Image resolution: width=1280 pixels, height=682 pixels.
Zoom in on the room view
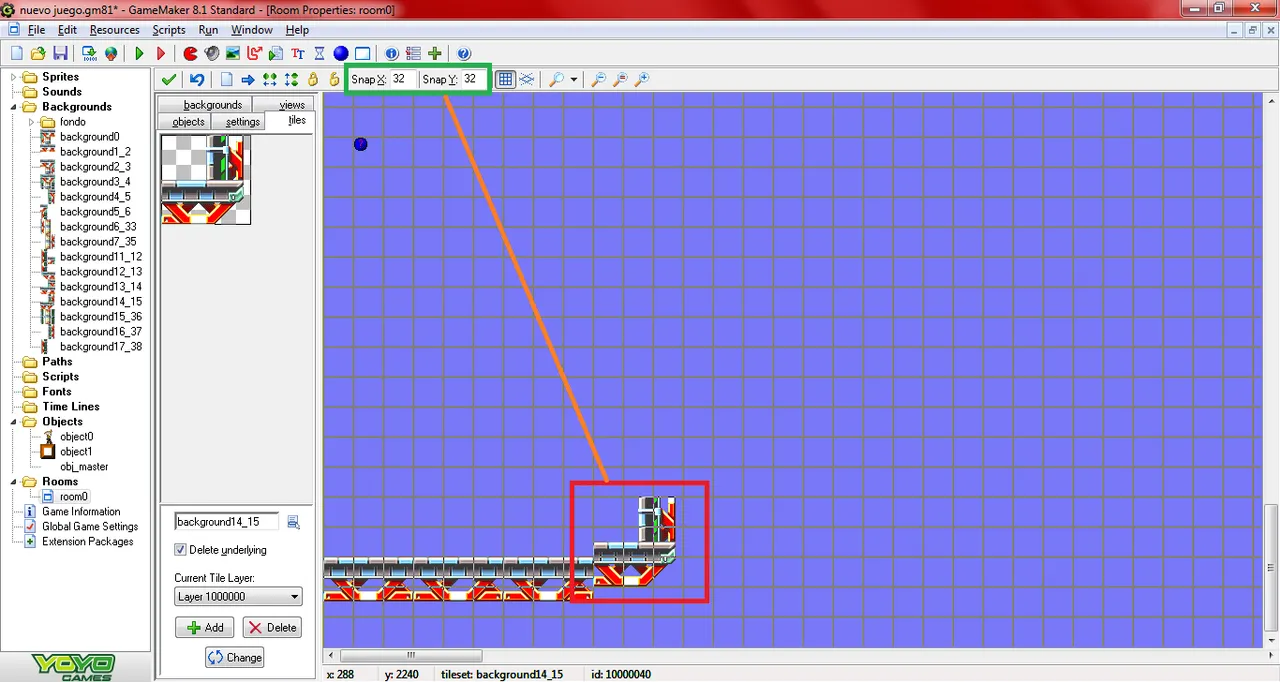pyautogui.click(x=642, y=79)
